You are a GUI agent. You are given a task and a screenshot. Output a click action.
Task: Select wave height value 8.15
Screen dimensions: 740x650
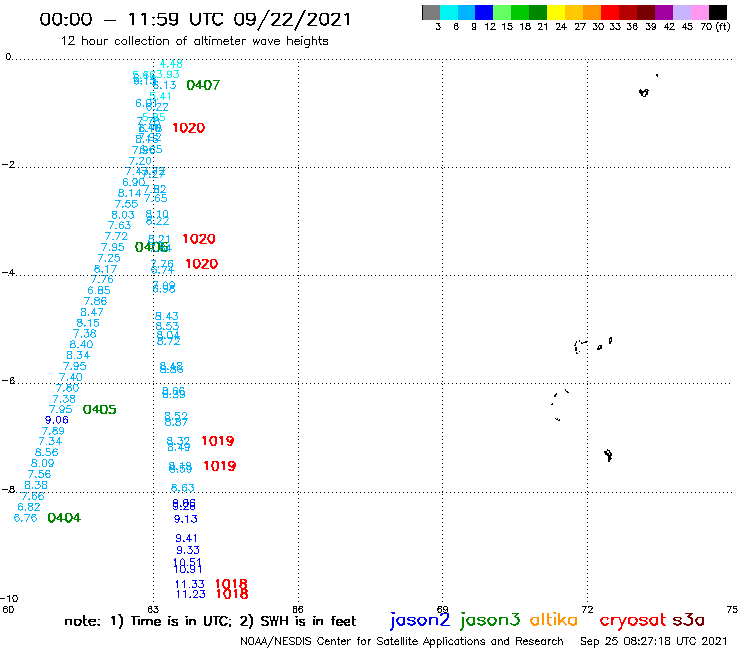coord(88,323)
